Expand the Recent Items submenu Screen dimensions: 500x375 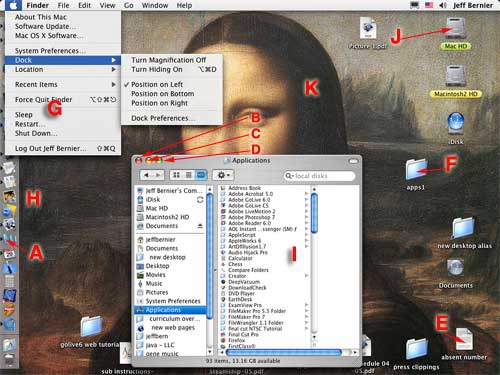(x=63, y=84)
